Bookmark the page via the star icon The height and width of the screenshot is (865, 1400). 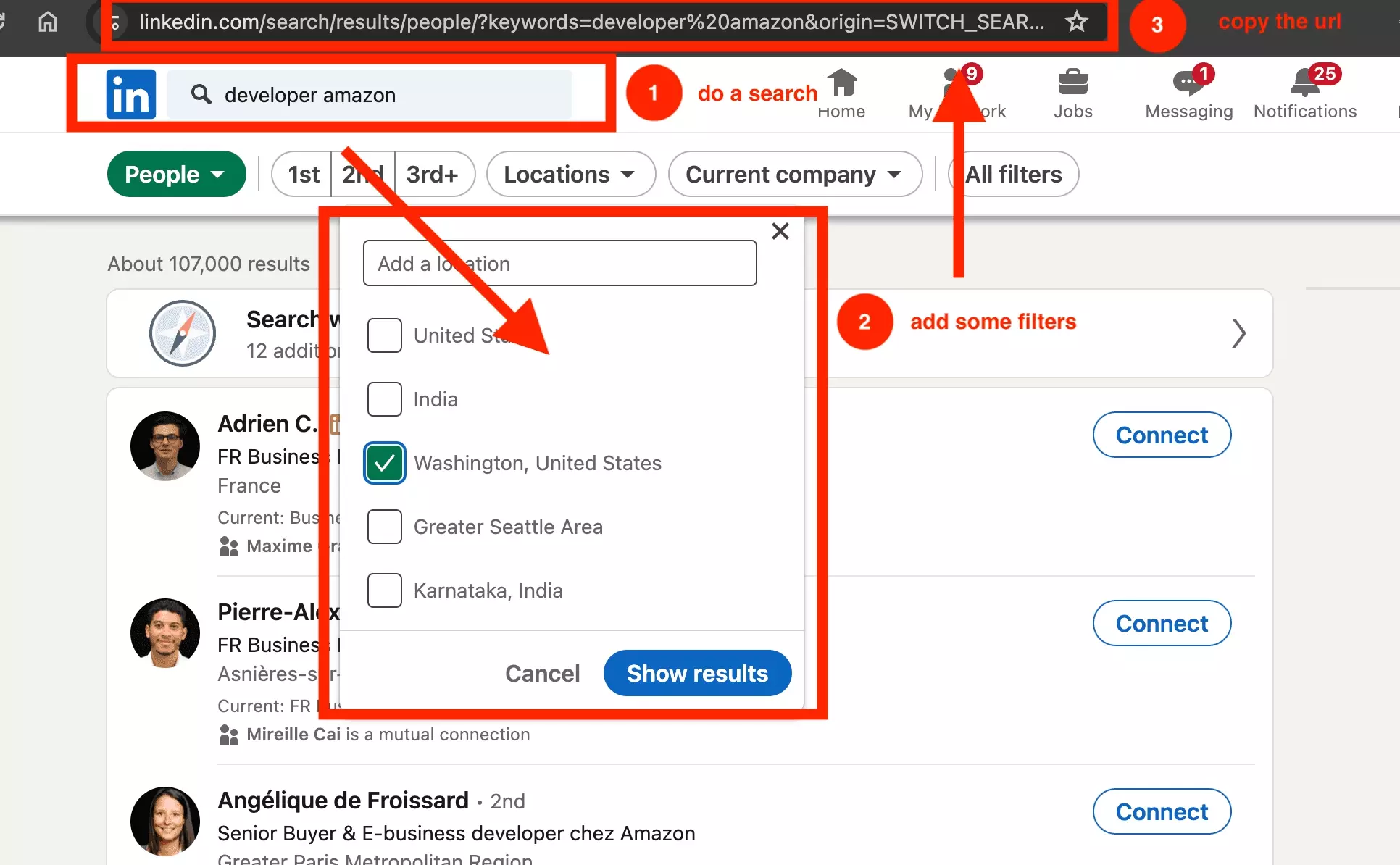click(1077, 22)
